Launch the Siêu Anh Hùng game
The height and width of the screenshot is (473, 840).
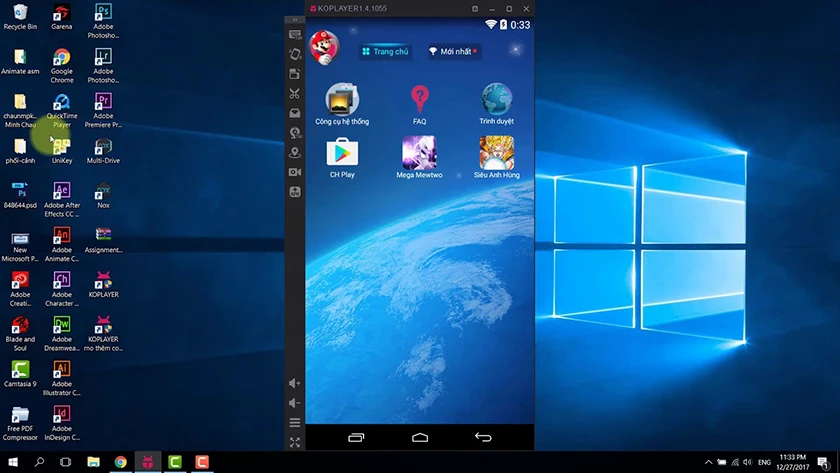[496, 158]
